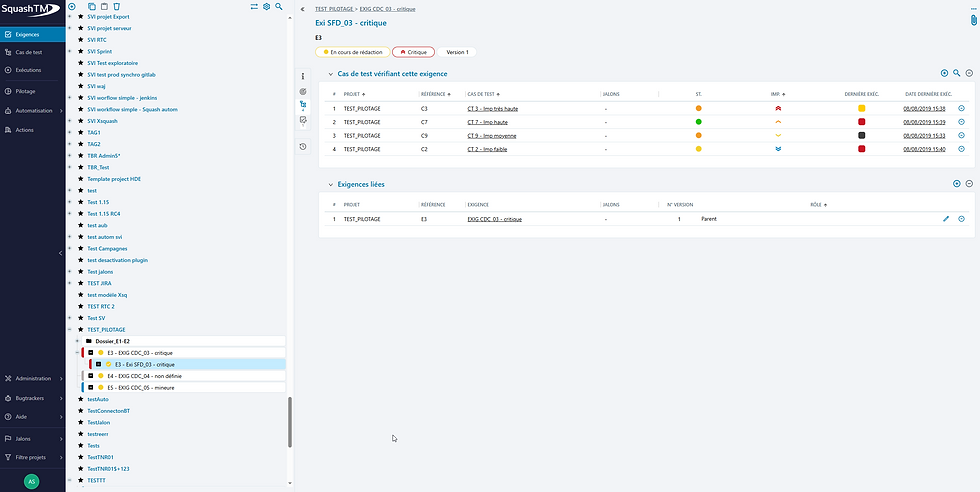Click the Critique criticality capsule
This screenshot has width=980, height=492.
(x=413, y=52)
